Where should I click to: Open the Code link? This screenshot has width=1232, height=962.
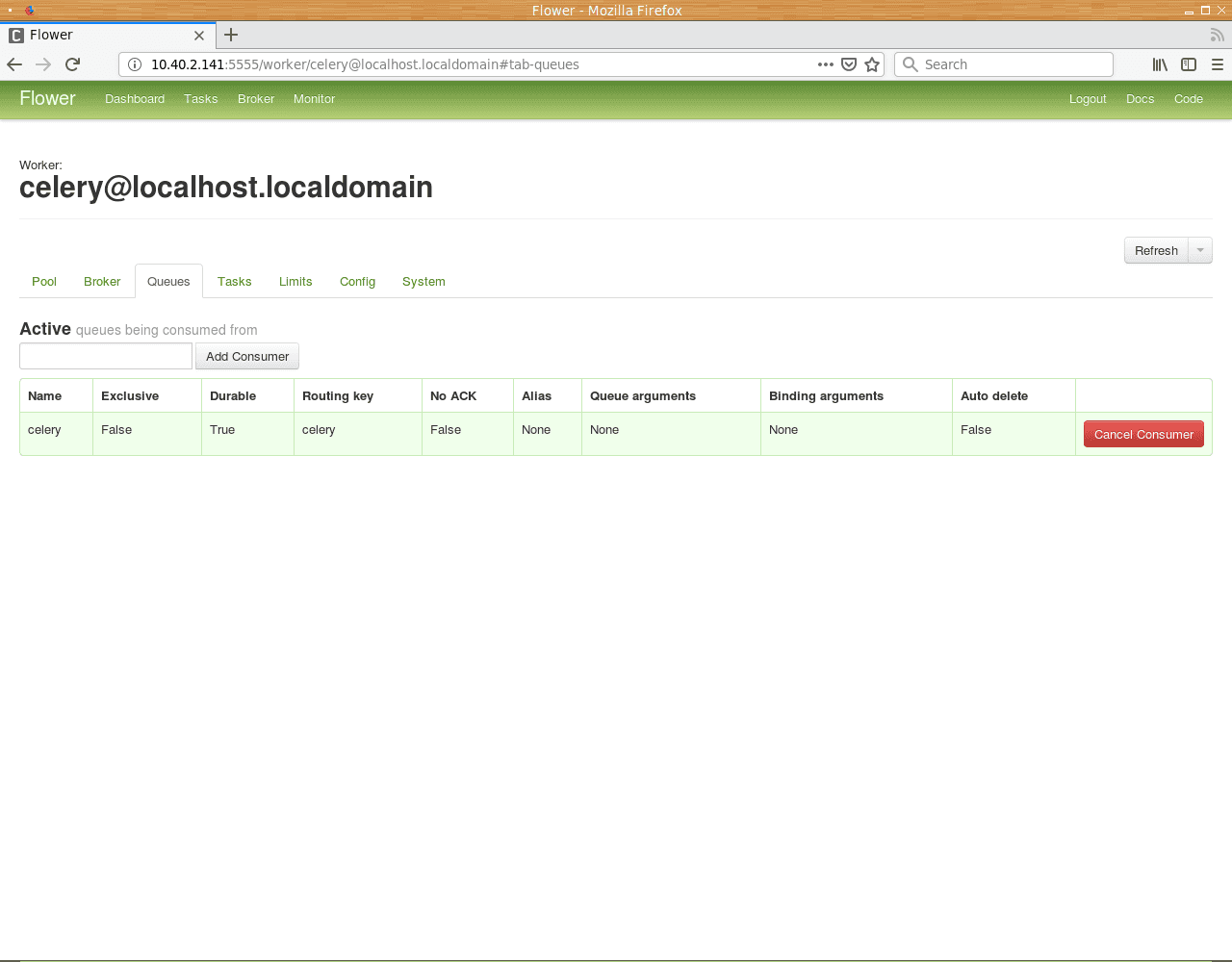coord(1189,99)
